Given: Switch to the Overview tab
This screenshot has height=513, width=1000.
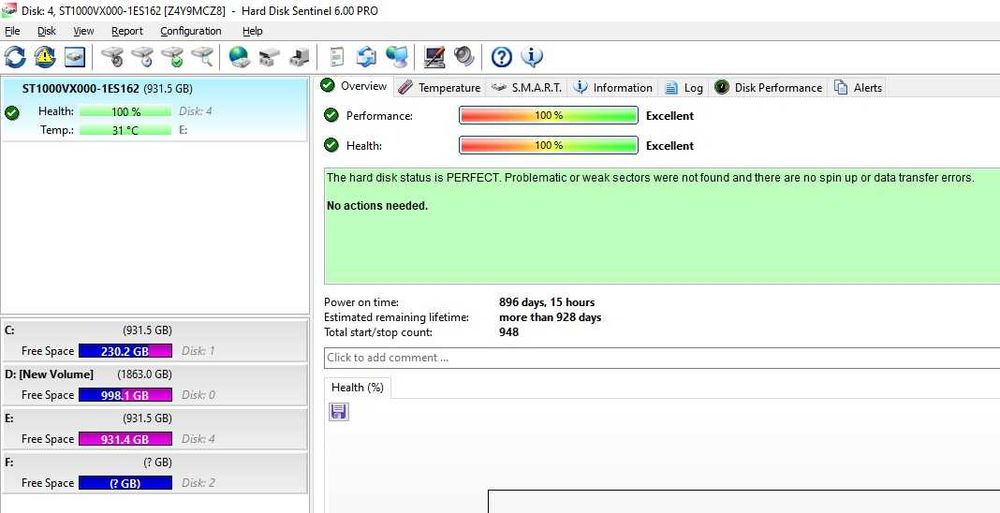Looking at the screenshot, I should (x=355, y=86).
